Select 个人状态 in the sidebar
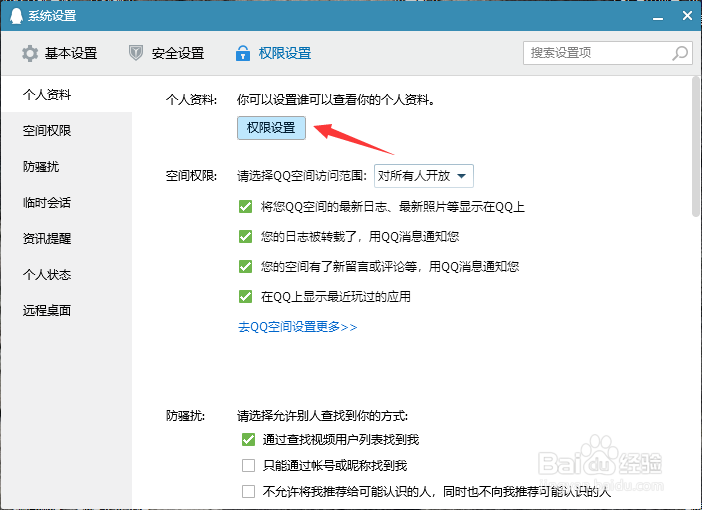The image size is (702, 510). 66,274
